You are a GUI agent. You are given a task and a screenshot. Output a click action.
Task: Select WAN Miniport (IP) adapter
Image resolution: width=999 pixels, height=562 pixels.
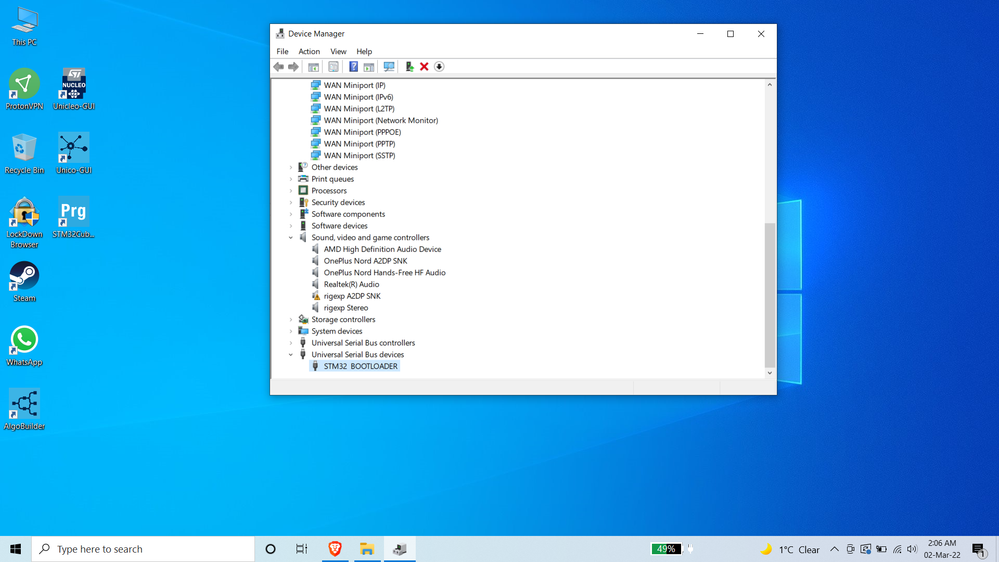[x=354, y=85]
